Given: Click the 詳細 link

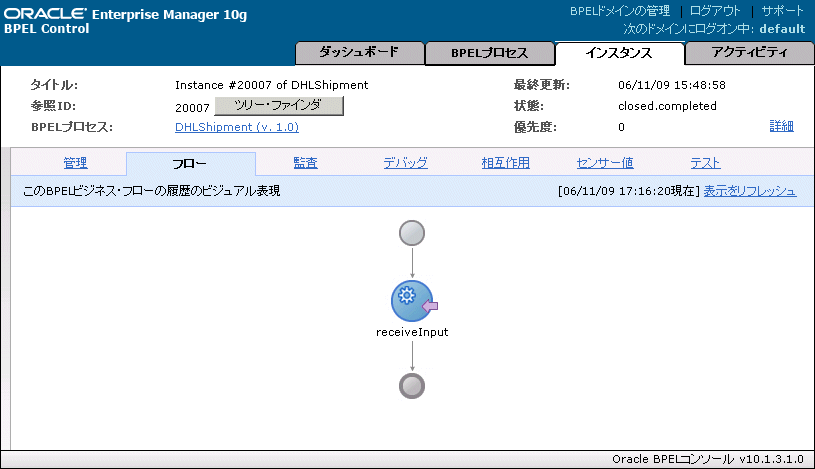Looking at the screenshot, I should (x=781, y=126).
